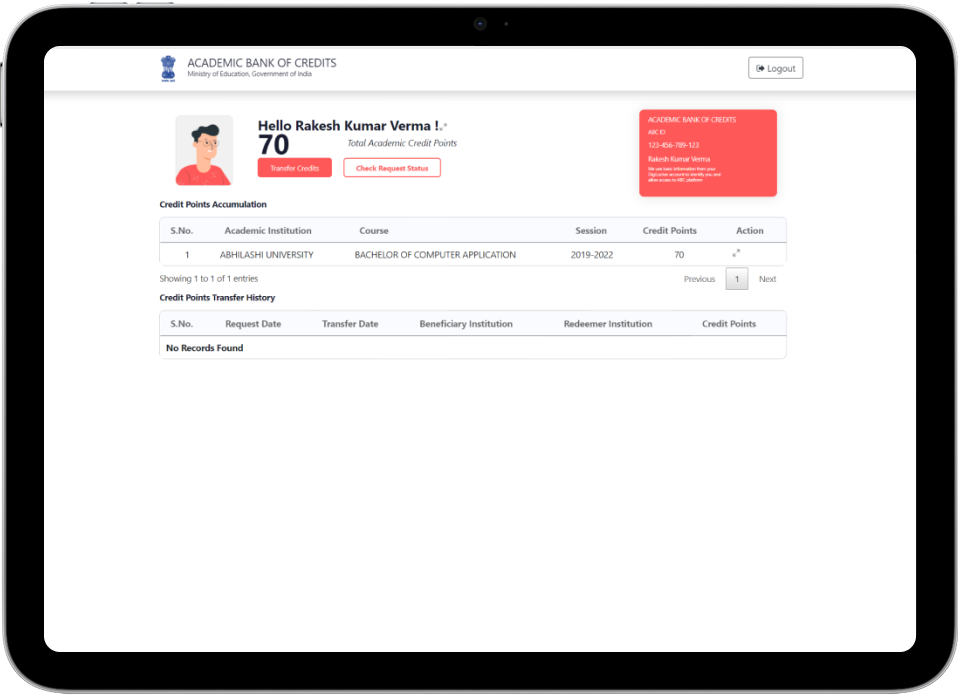958x696 pixels.
Task: Click the Next pagination link
Action: click(x=767, y=279)
